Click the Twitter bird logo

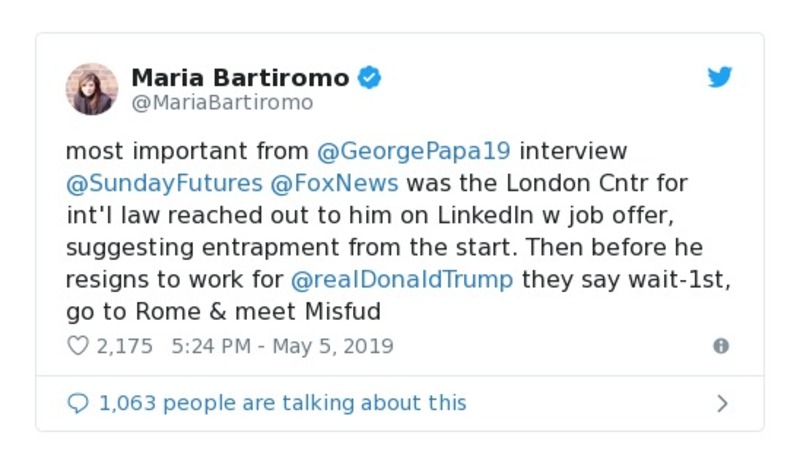tap(720, 78)
